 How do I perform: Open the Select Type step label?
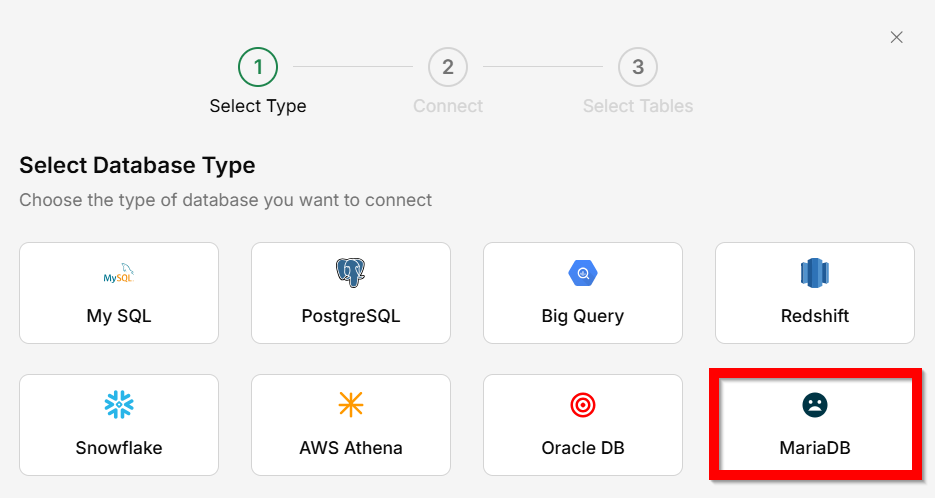click(258, 106)
